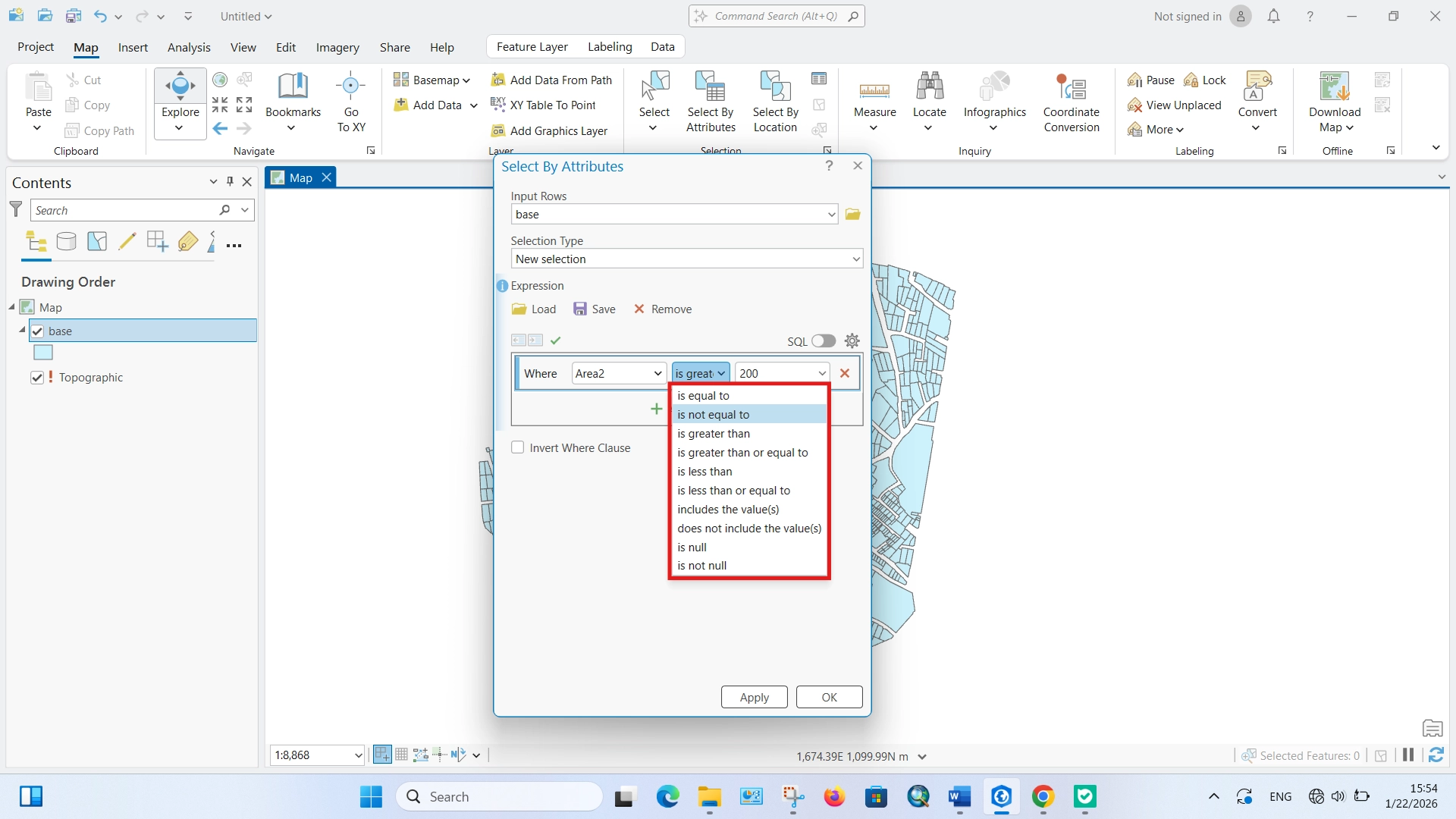Add a new clause with green plus
This screenshot has height=819, width=1456.
coord(656,409)
